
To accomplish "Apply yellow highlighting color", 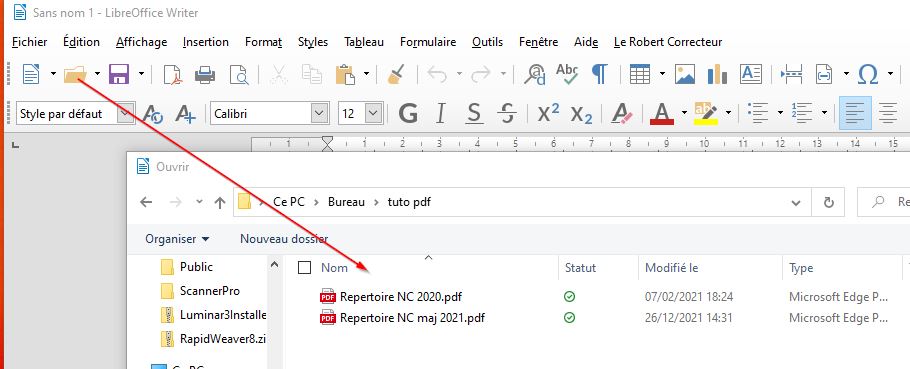I will click(x=706, y=114).
